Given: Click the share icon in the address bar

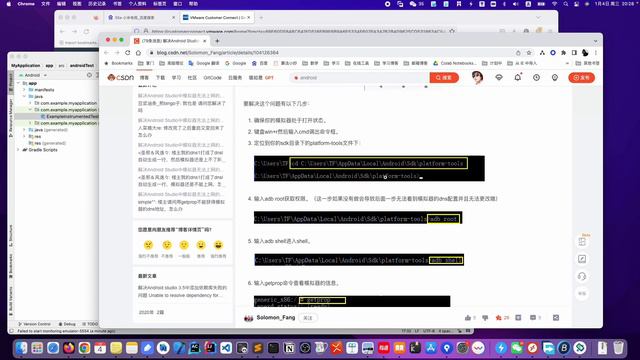Looking at the screenshot, I should pos(518,53).
